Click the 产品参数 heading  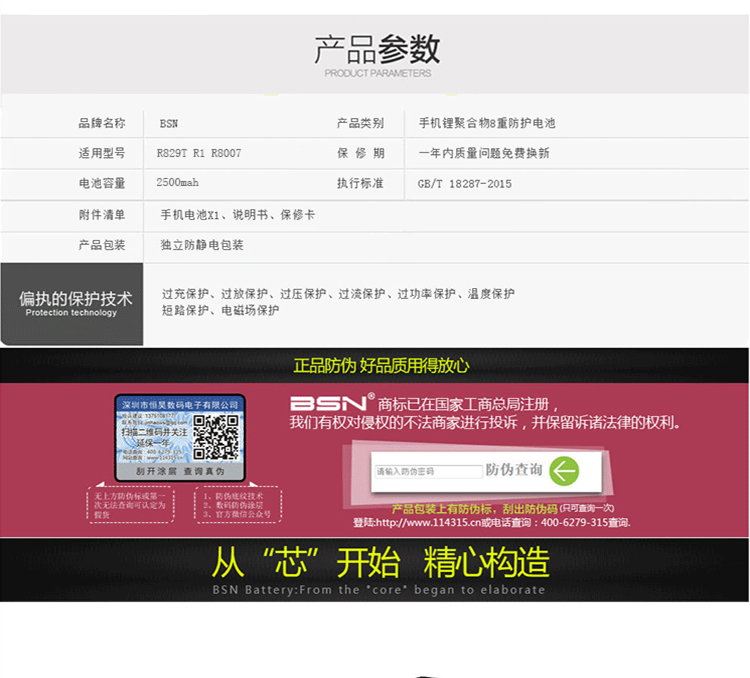[376, 49]
